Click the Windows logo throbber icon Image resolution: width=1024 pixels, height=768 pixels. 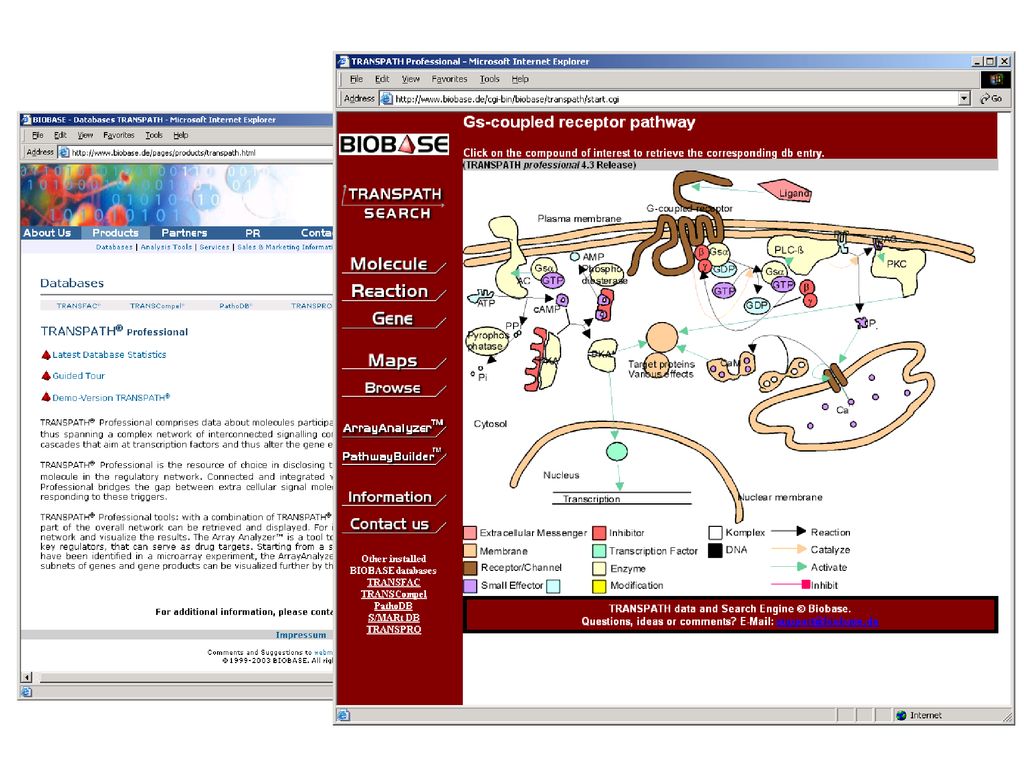[996, 79]
